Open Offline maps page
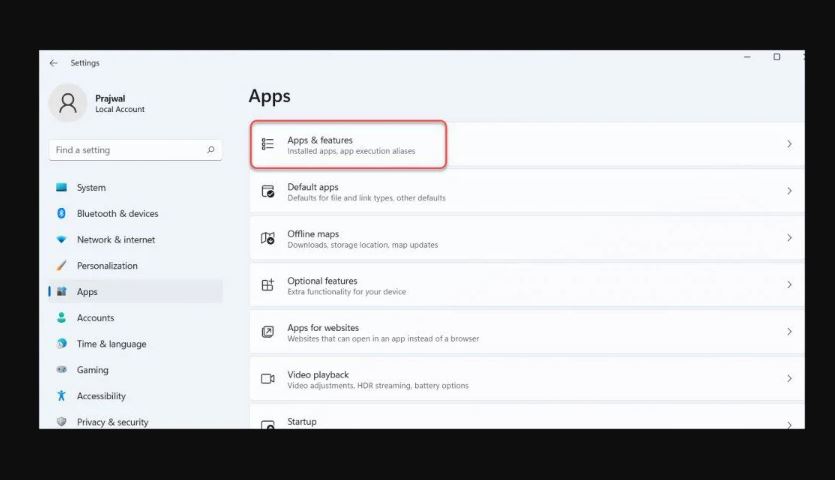The width and height of the screenshot is (835, 480). (527, 238)
